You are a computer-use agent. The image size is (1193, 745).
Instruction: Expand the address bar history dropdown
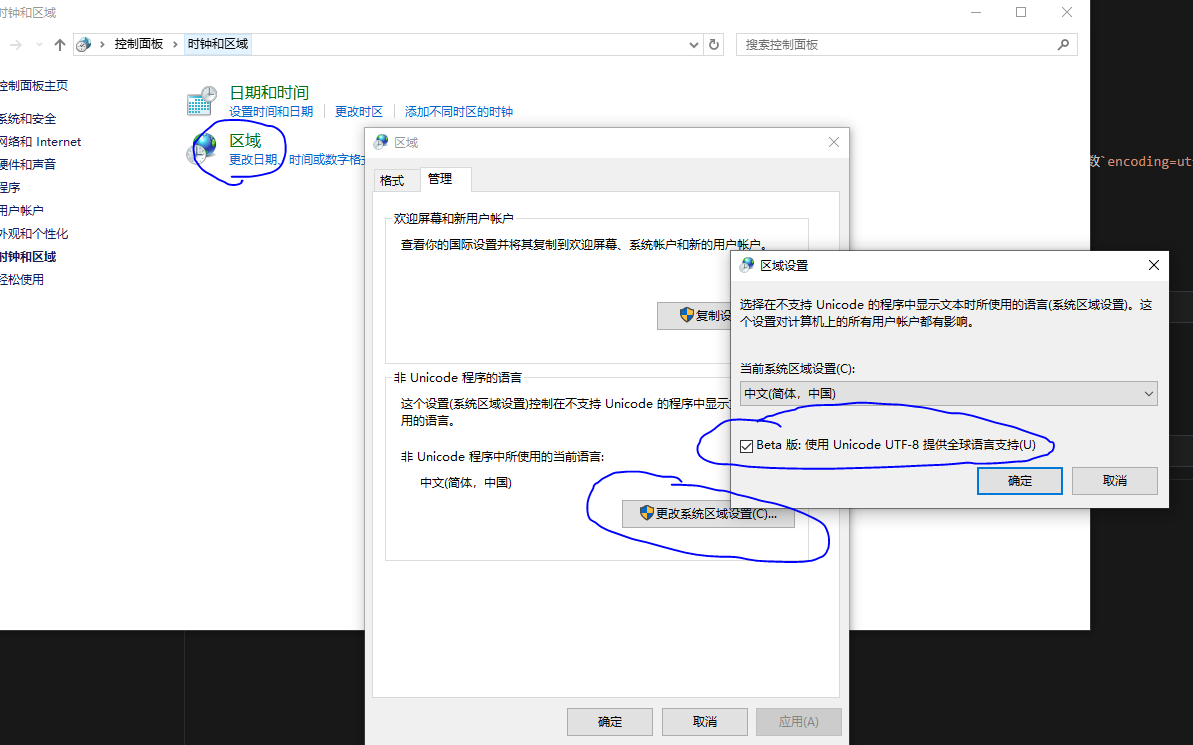click(693, 45)
